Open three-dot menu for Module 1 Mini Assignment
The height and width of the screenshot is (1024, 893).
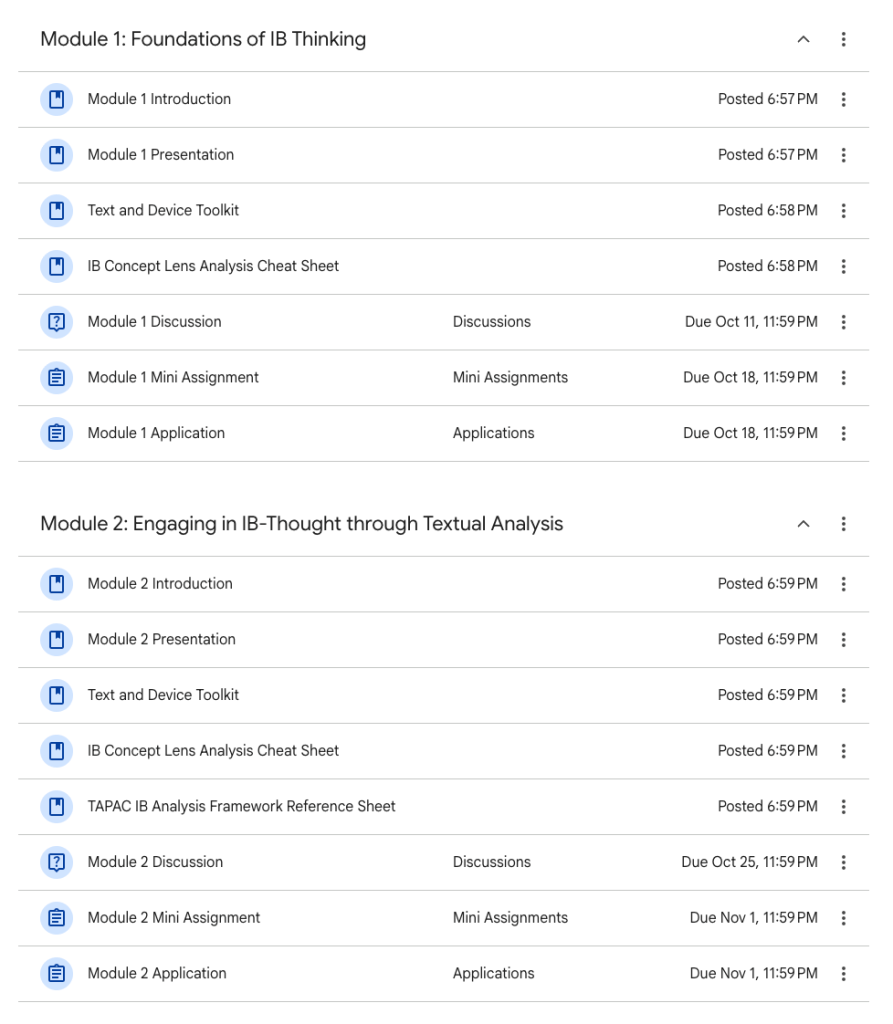pyautogui.click(x=843, y=377)
